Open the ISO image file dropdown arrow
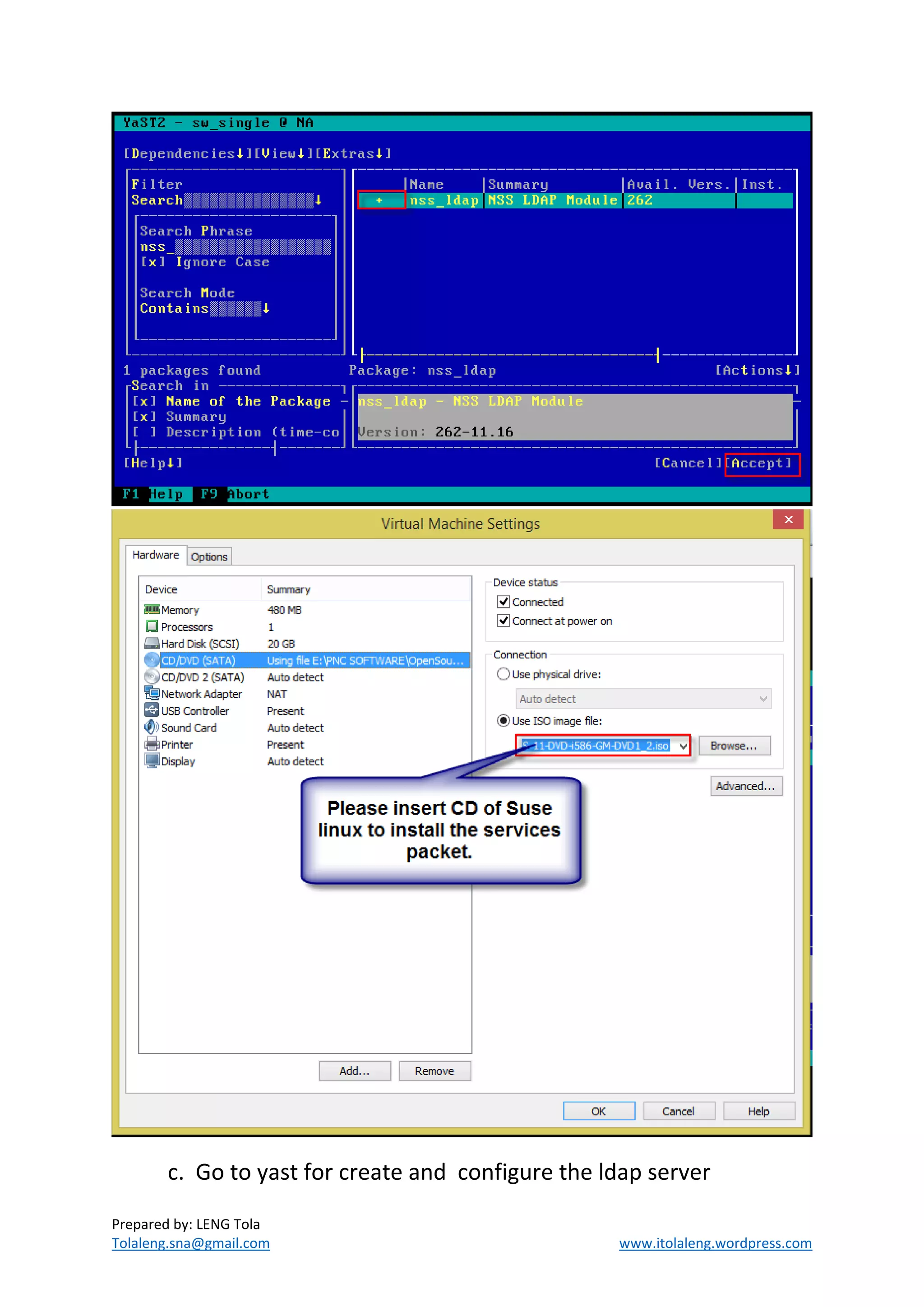 click(683, 746)
